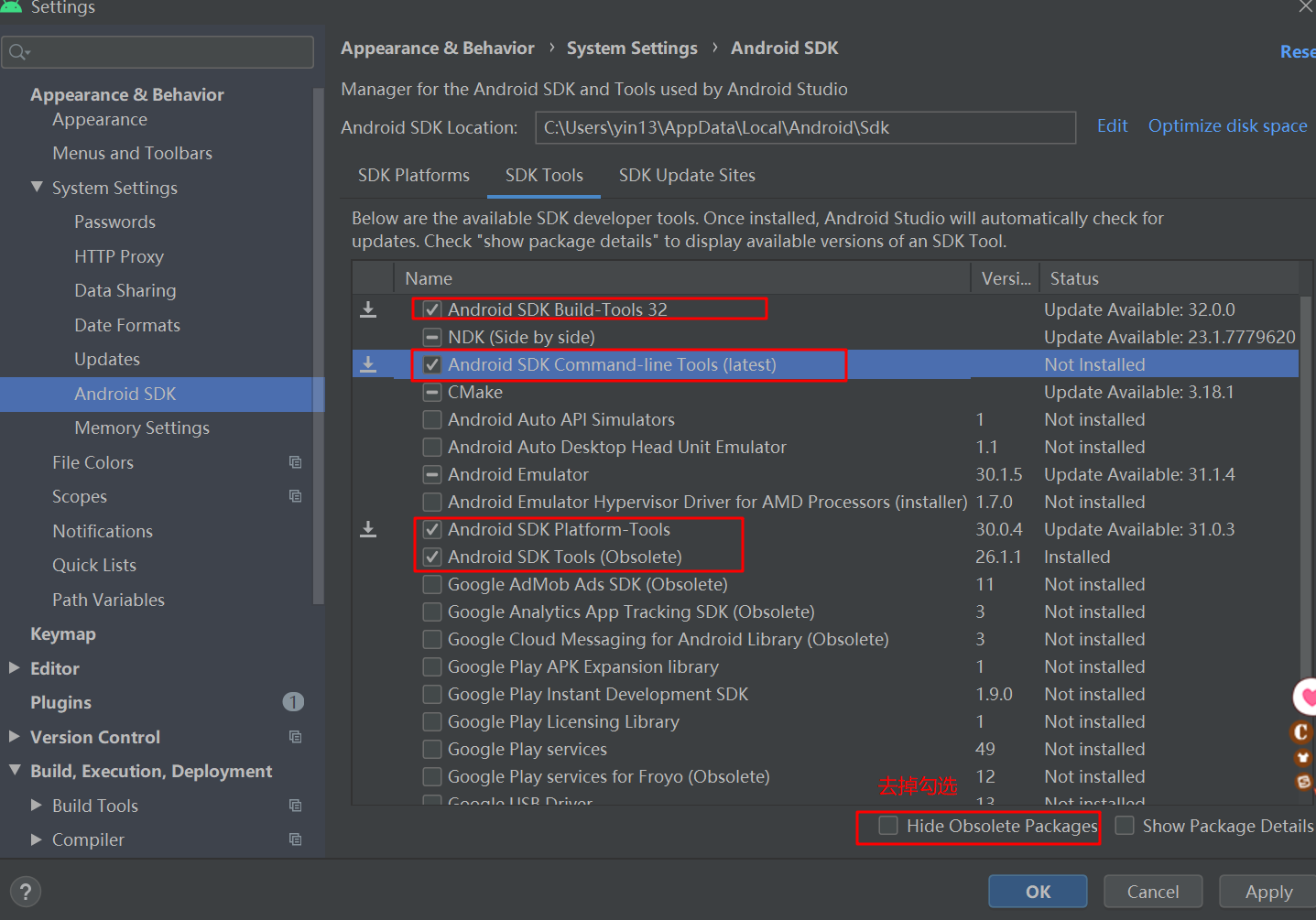Expand the Build Tools node
This screenshot has height=920, width=1316.
coord(37,805)
